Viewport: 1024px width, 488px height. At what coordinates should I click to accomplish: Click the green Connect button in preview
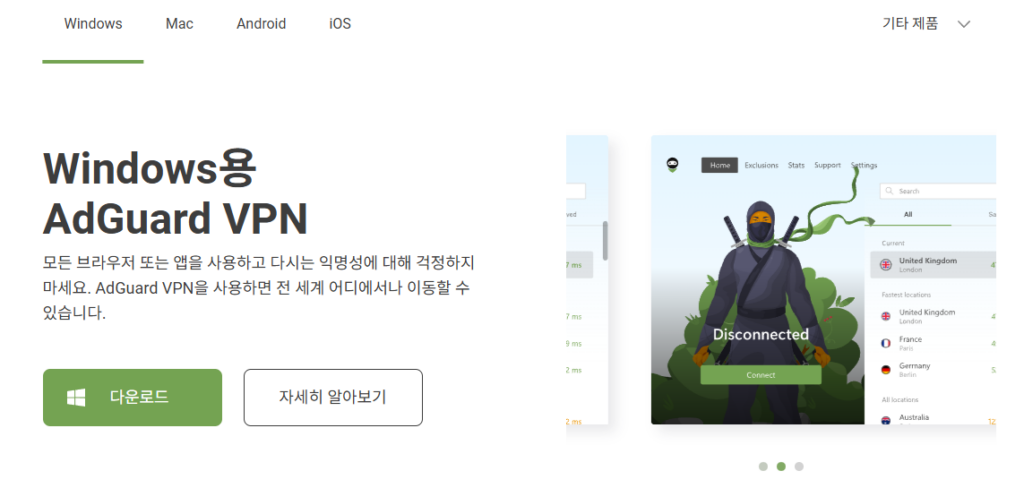click(x=761, y=375)
